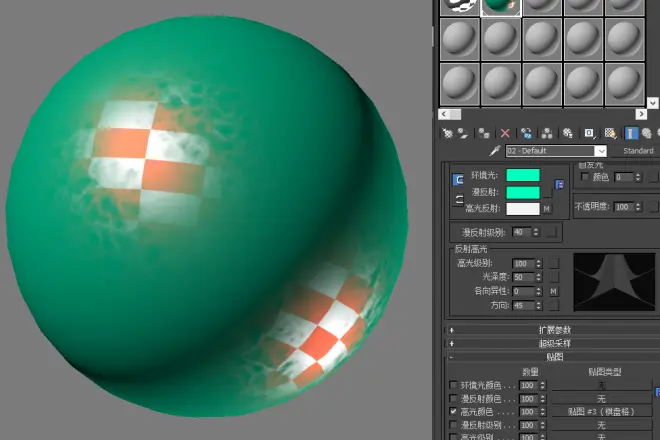Click the Put to Library icon
This screenshot has height=440, width=660.
point(568,133)
